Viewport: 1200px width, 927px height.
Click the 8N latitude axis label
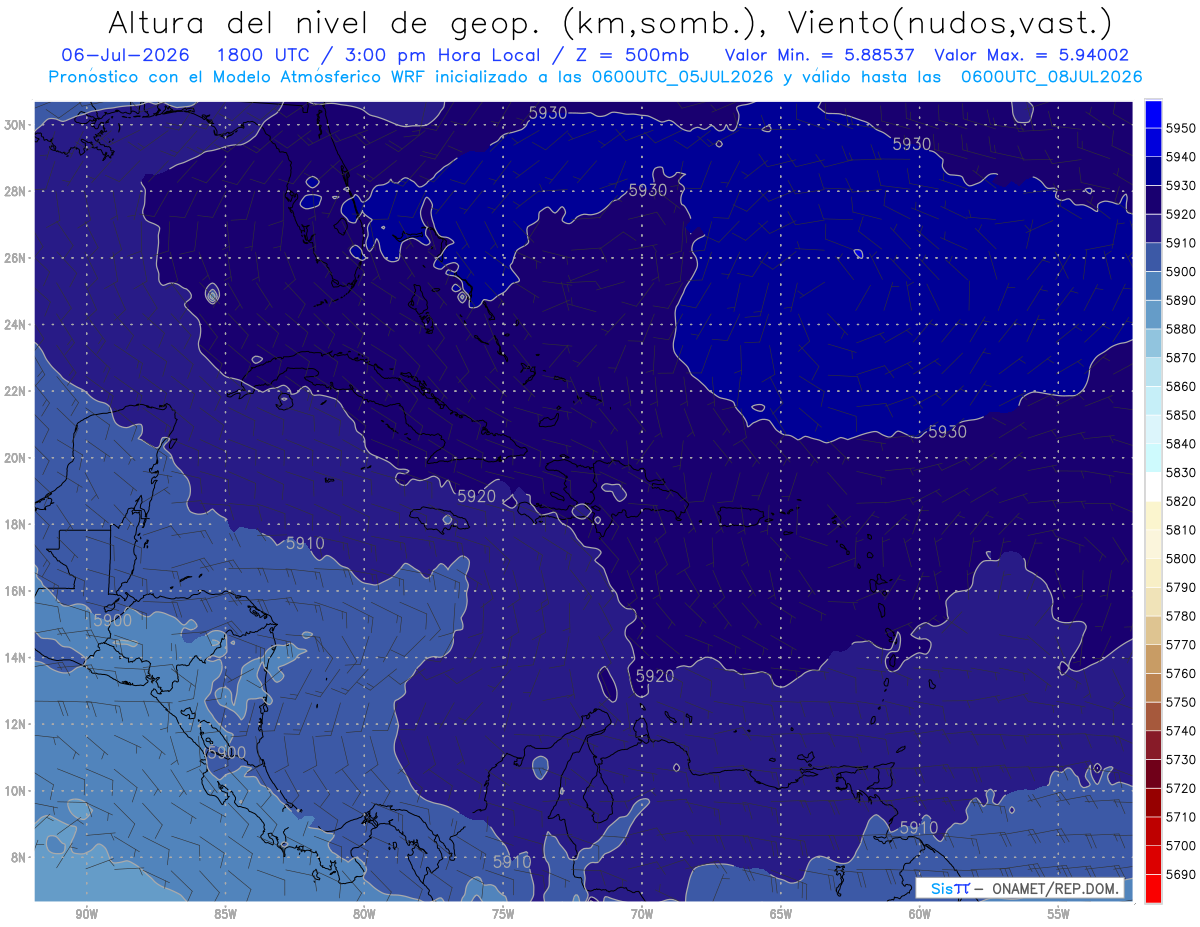click(19, 857)
